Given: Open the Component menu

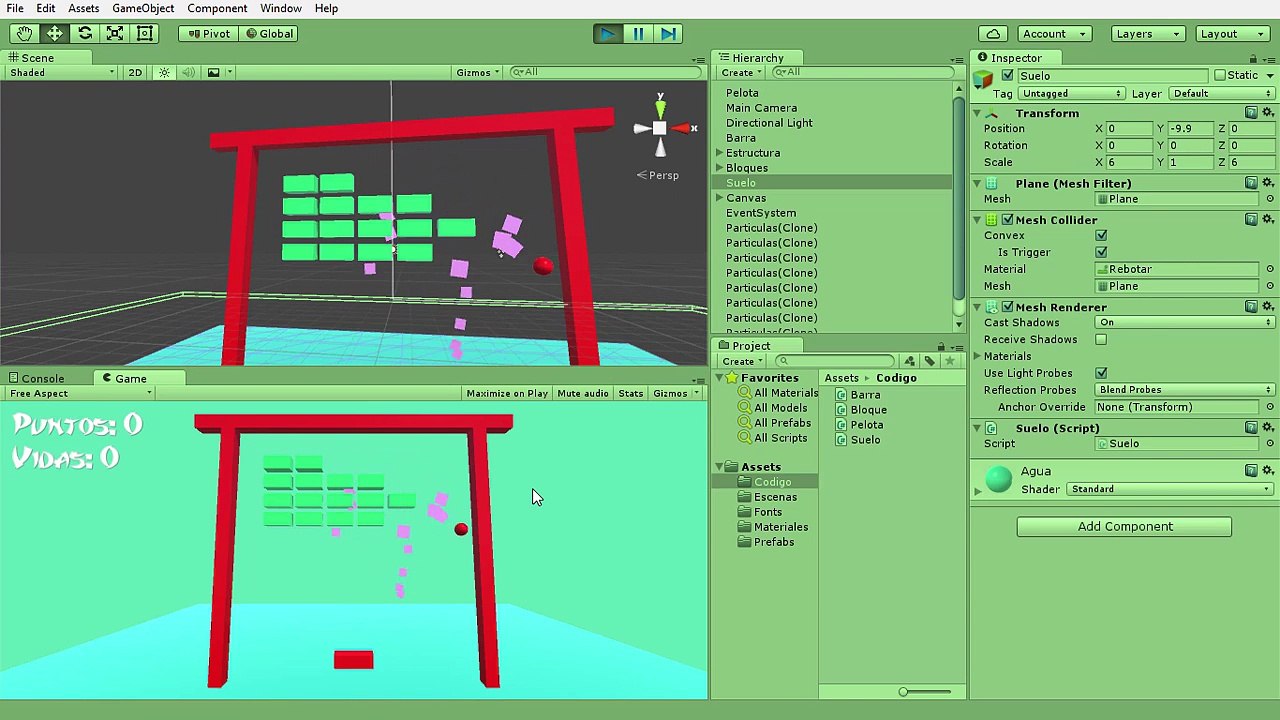Looking at the screenshot, I should pyautogui.click(x=217, y=8).
